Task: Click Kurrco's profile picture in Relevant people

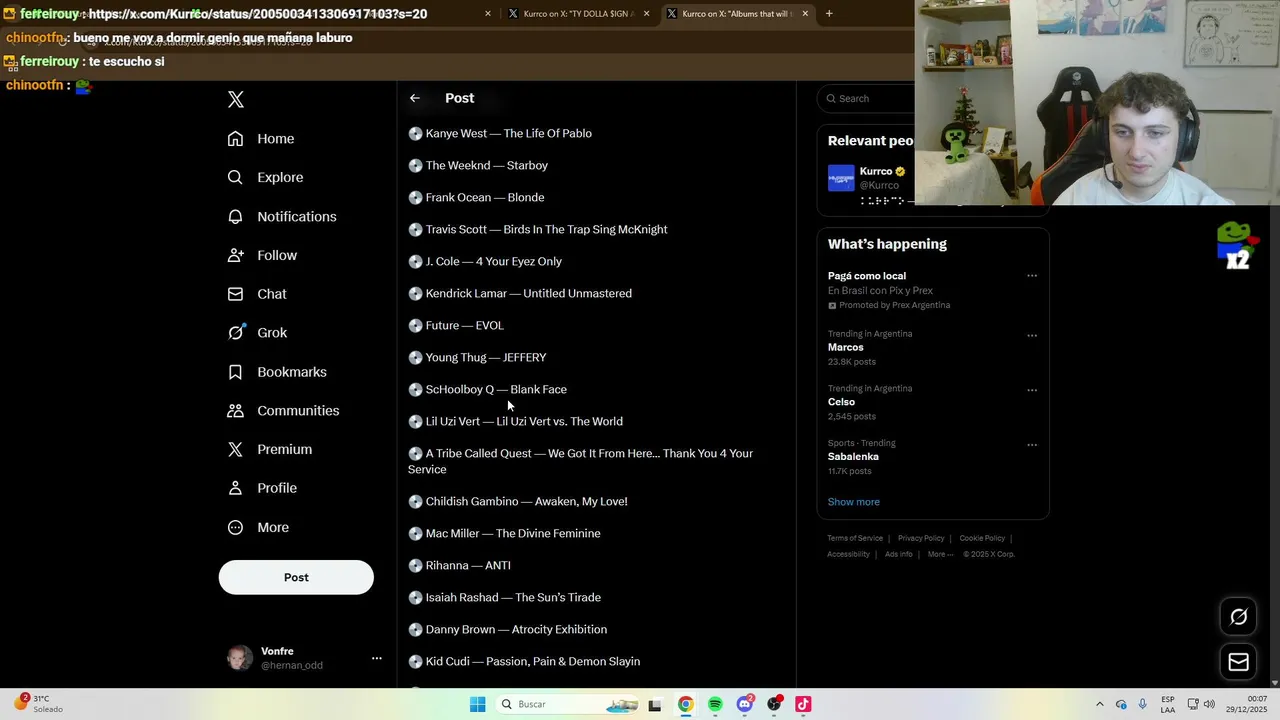Action: [841, 178]
